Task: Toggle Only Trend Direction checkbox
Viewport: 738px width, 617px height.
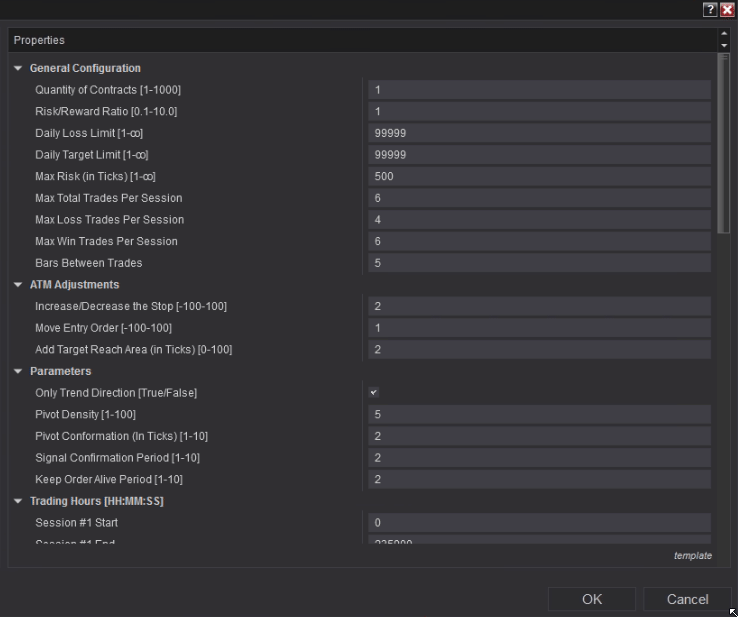Action: tap(374, 393)
